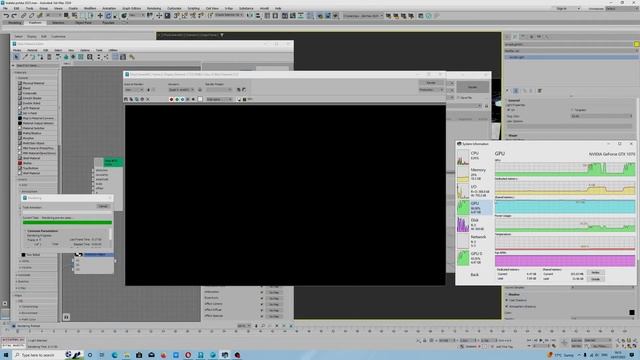Open Production render mode dropdown
The height and width of the screenshot is (360, 640).
click(431, 90)
